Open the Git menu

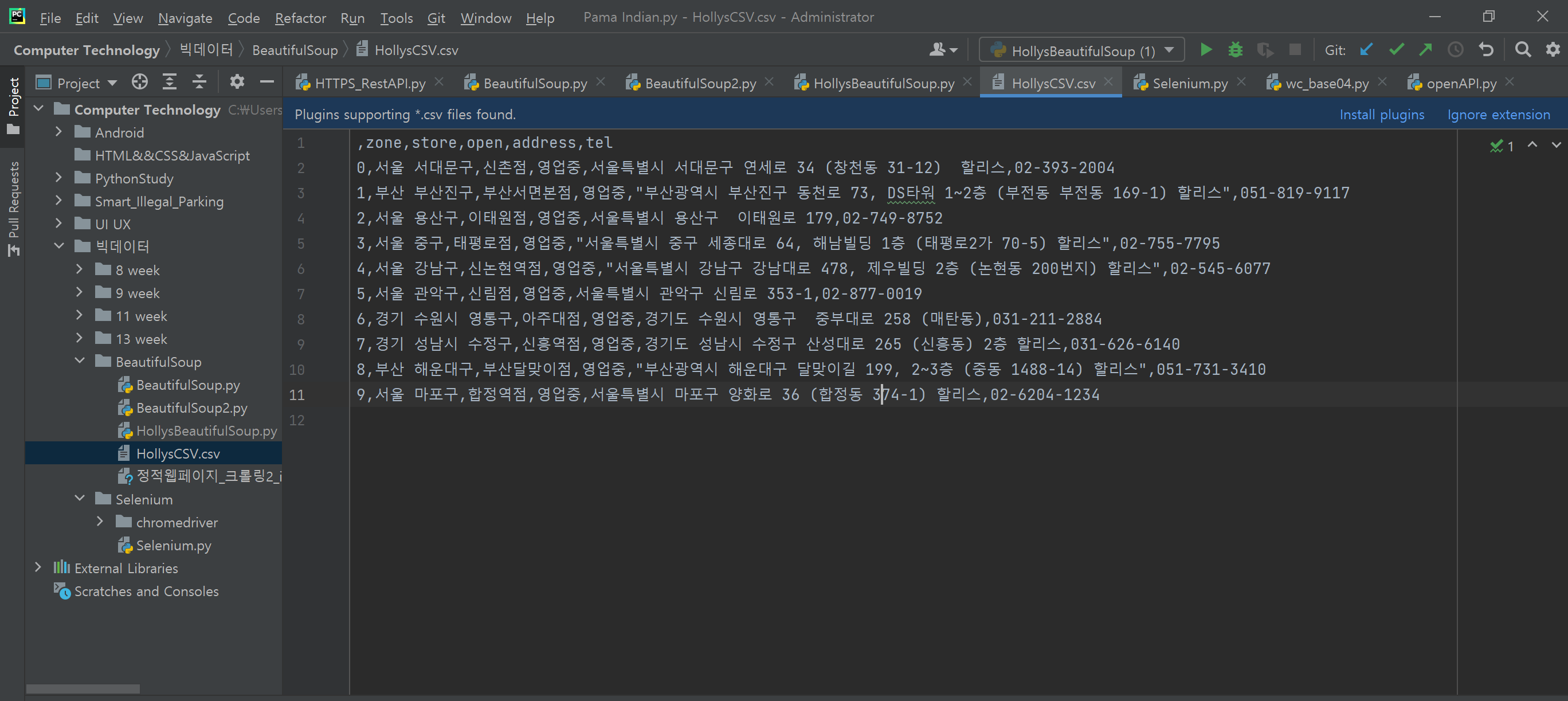tap(436, 18)
